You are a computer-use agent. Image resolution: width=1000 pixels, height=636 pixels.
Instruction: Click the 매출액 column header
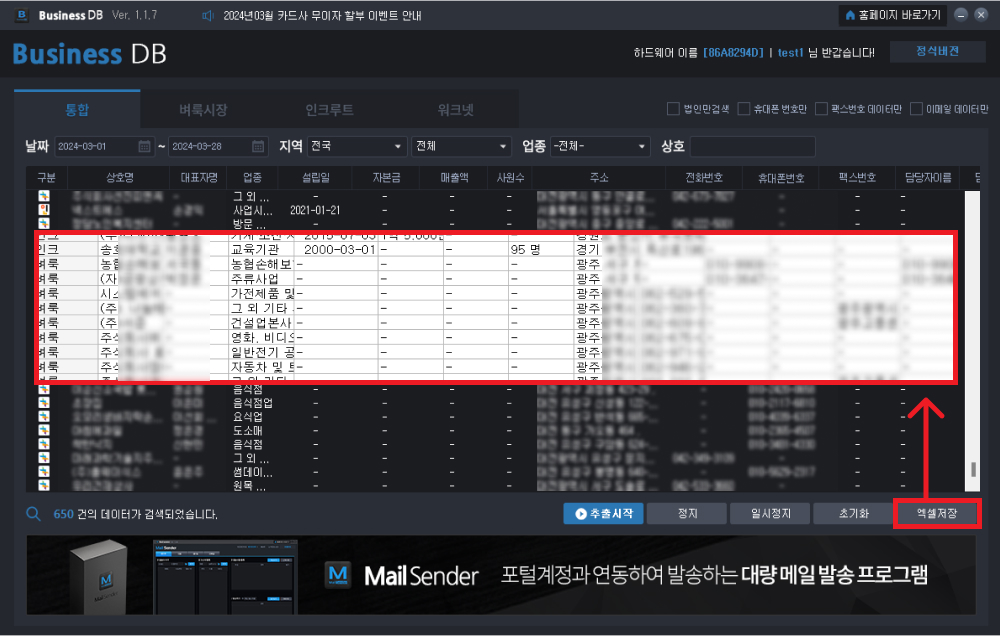click(454, 177)
